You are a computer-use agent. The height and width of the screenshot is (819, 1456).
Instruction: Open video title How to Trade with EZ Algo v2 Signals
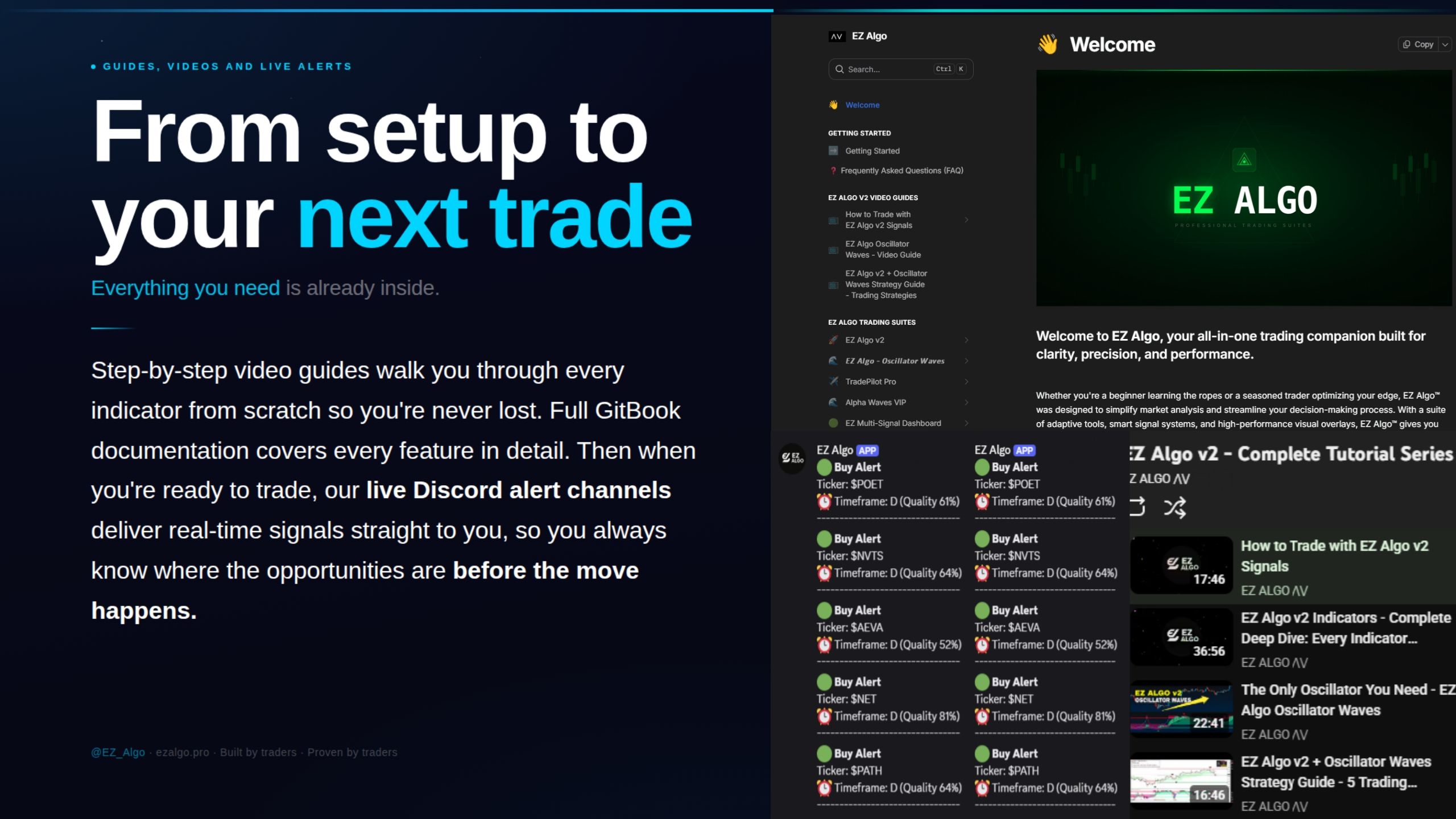tap(1335, 556)
